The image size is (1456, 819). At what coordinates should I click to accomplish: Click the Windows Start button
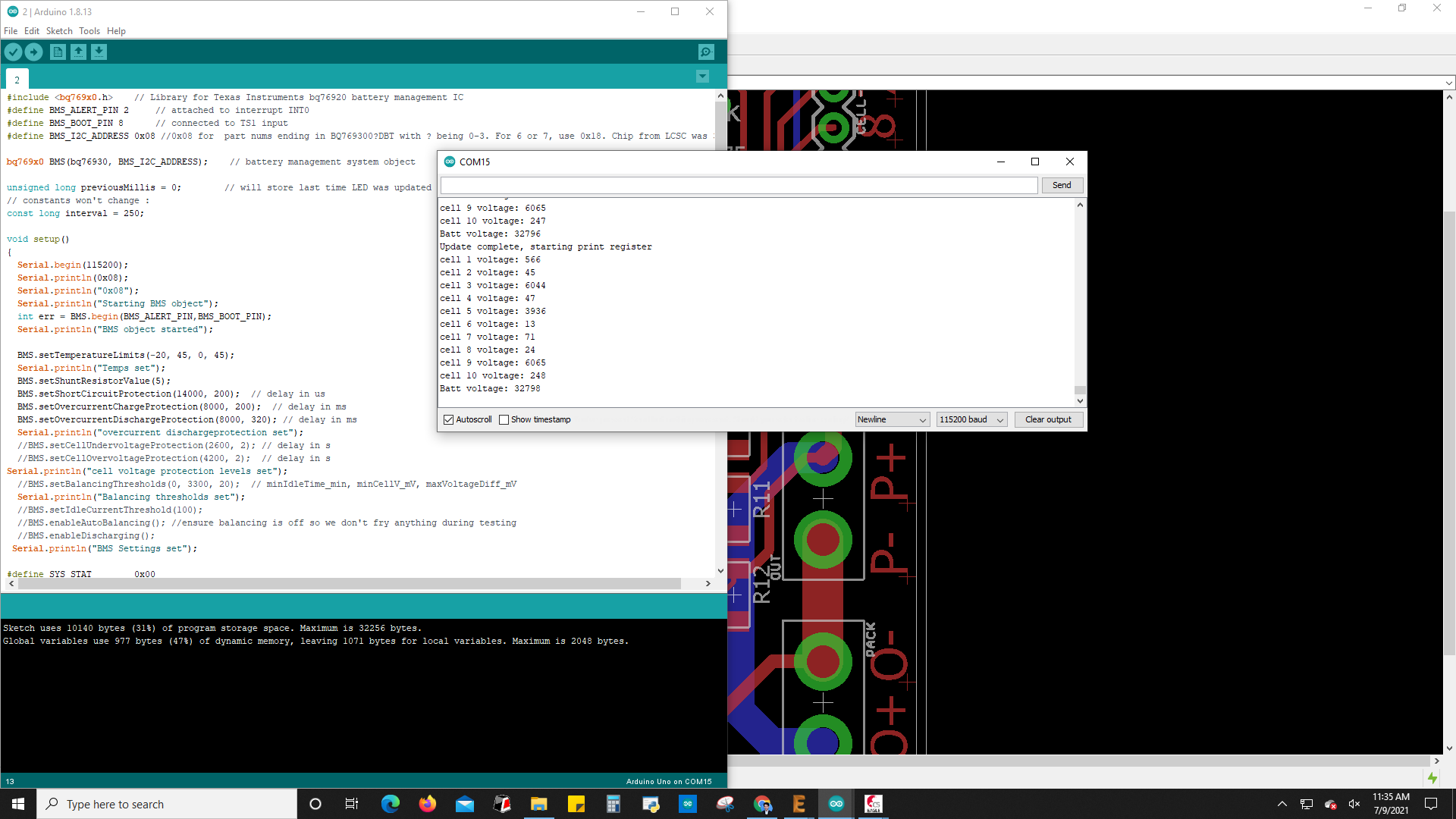click(18, 804)
